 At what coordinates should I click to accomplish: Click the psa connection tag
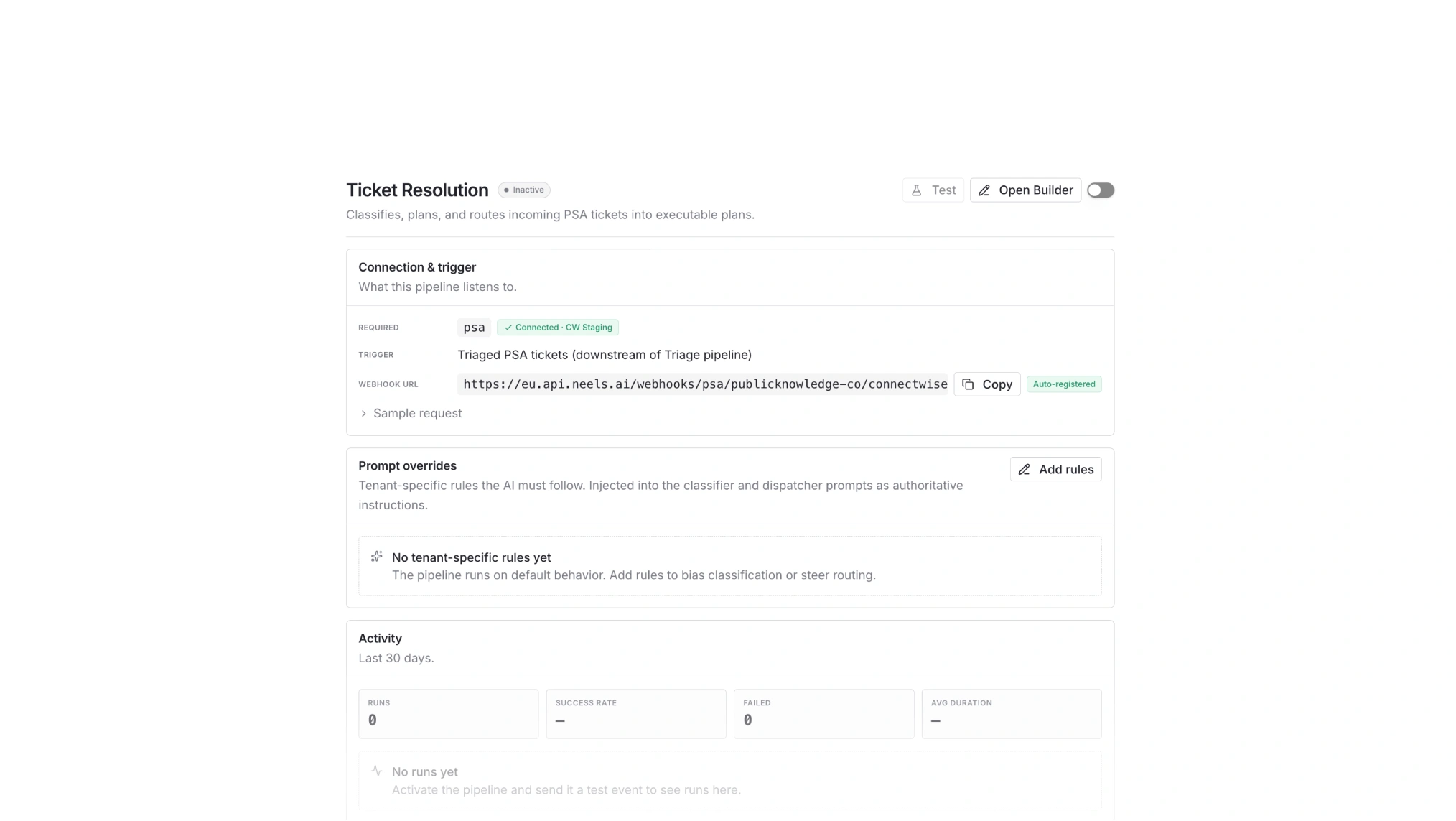point(474,328)
